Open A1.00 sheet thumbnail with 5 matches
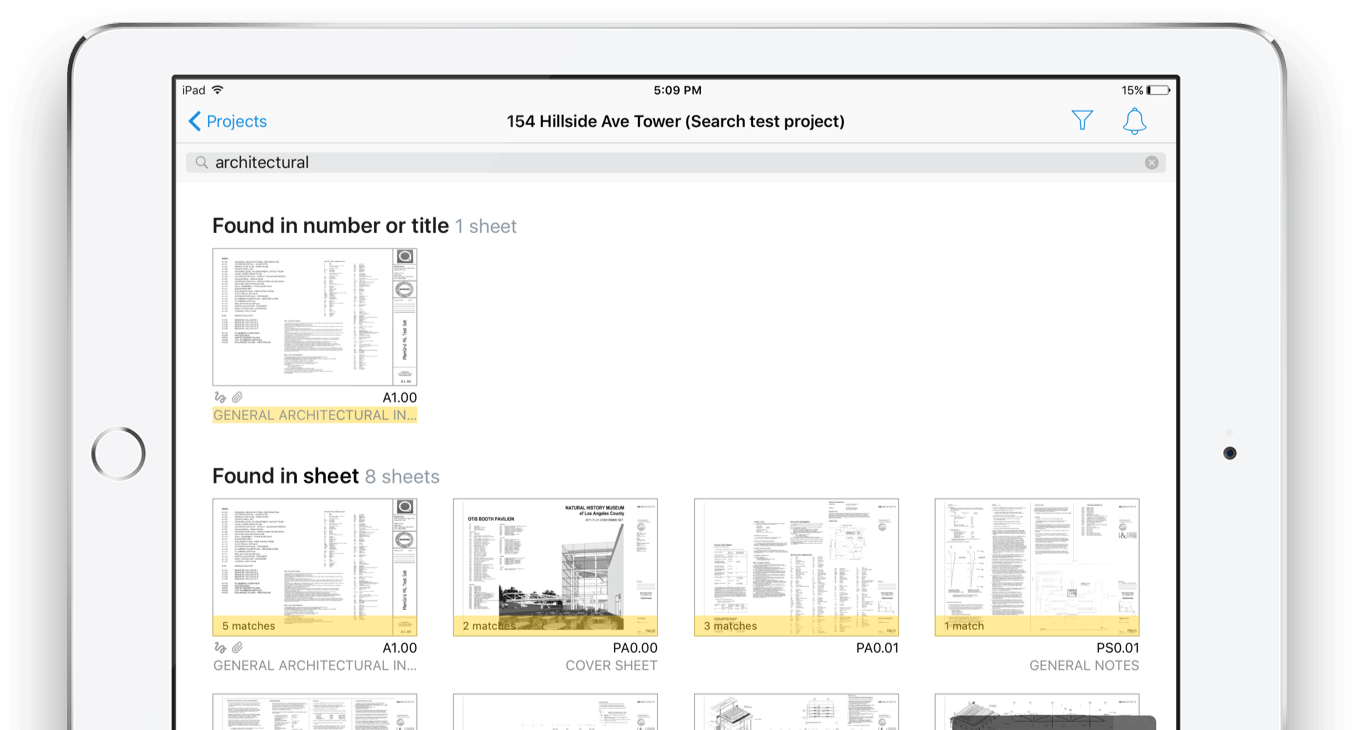 315,567
